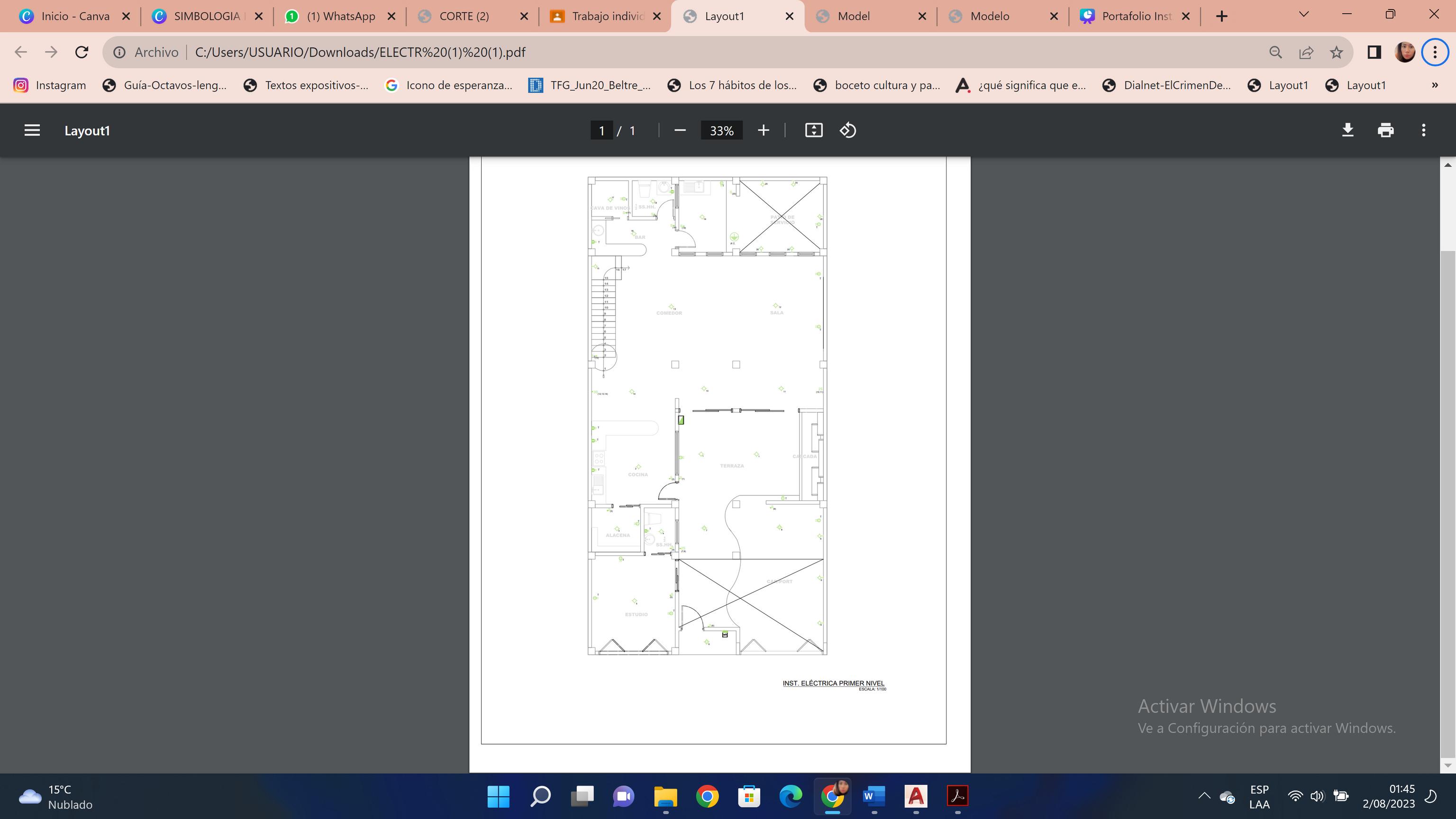Viewport: 1456px width, 819px height.
Task: Show hidden system tray icons
Action: [x=1204, y=796]
